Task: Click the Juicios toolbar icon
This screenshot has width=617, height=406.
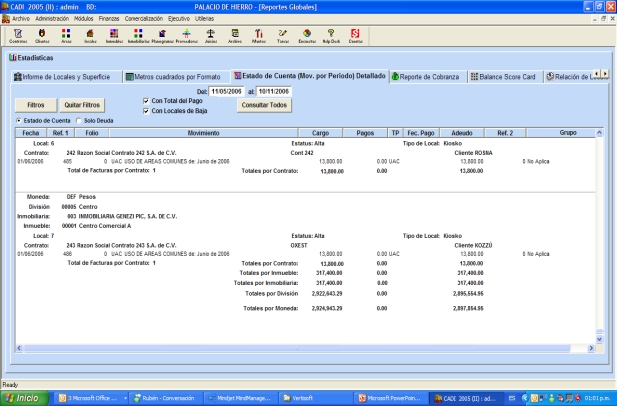Action: point(210,35)
